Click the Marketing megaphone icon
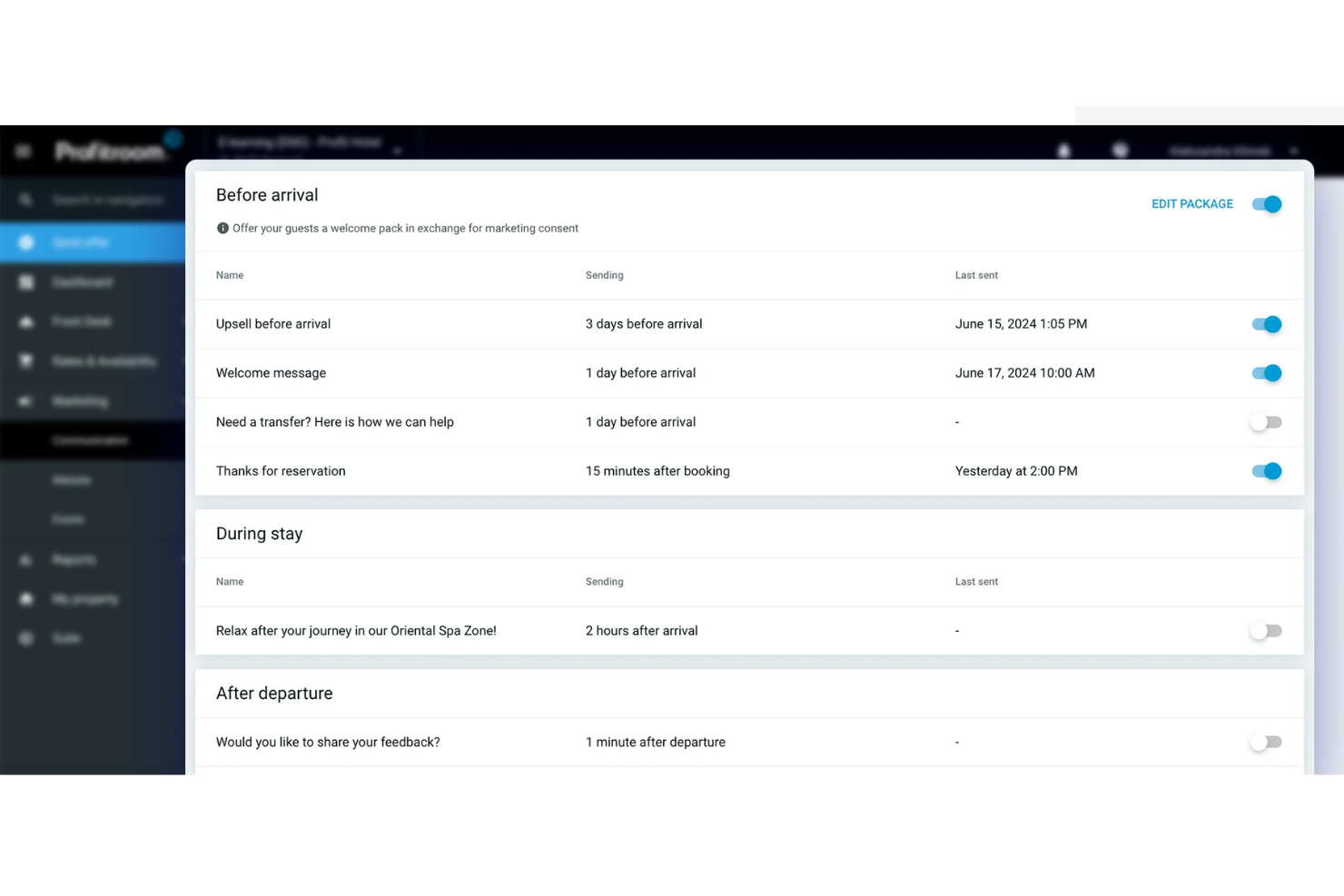Viewport: 1344px width, 896px height. (25, 401)
